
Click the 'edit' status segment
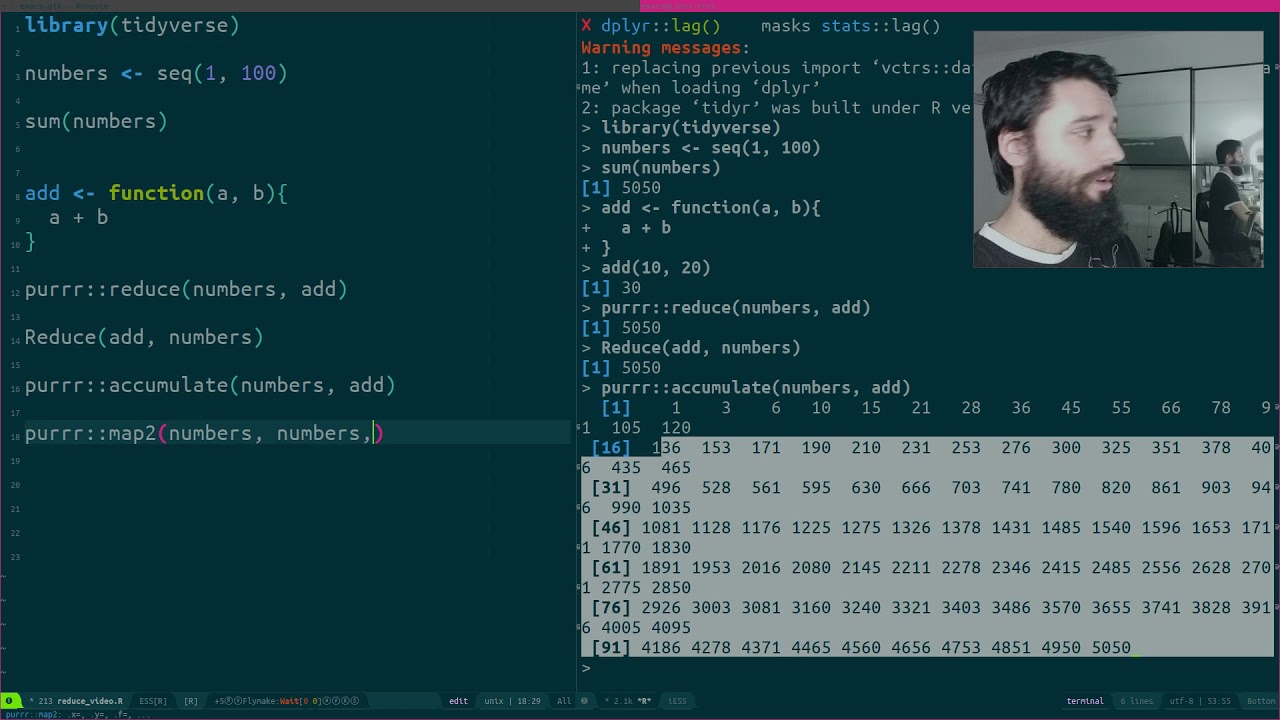(458, 701)
